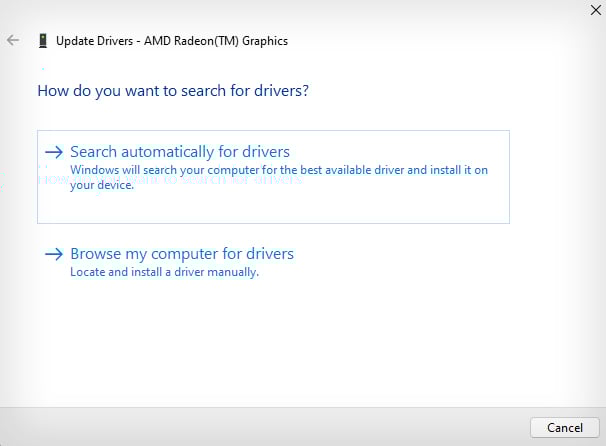Click the Cancel button
Screen dimensions: 606x446
click(565, 427)
